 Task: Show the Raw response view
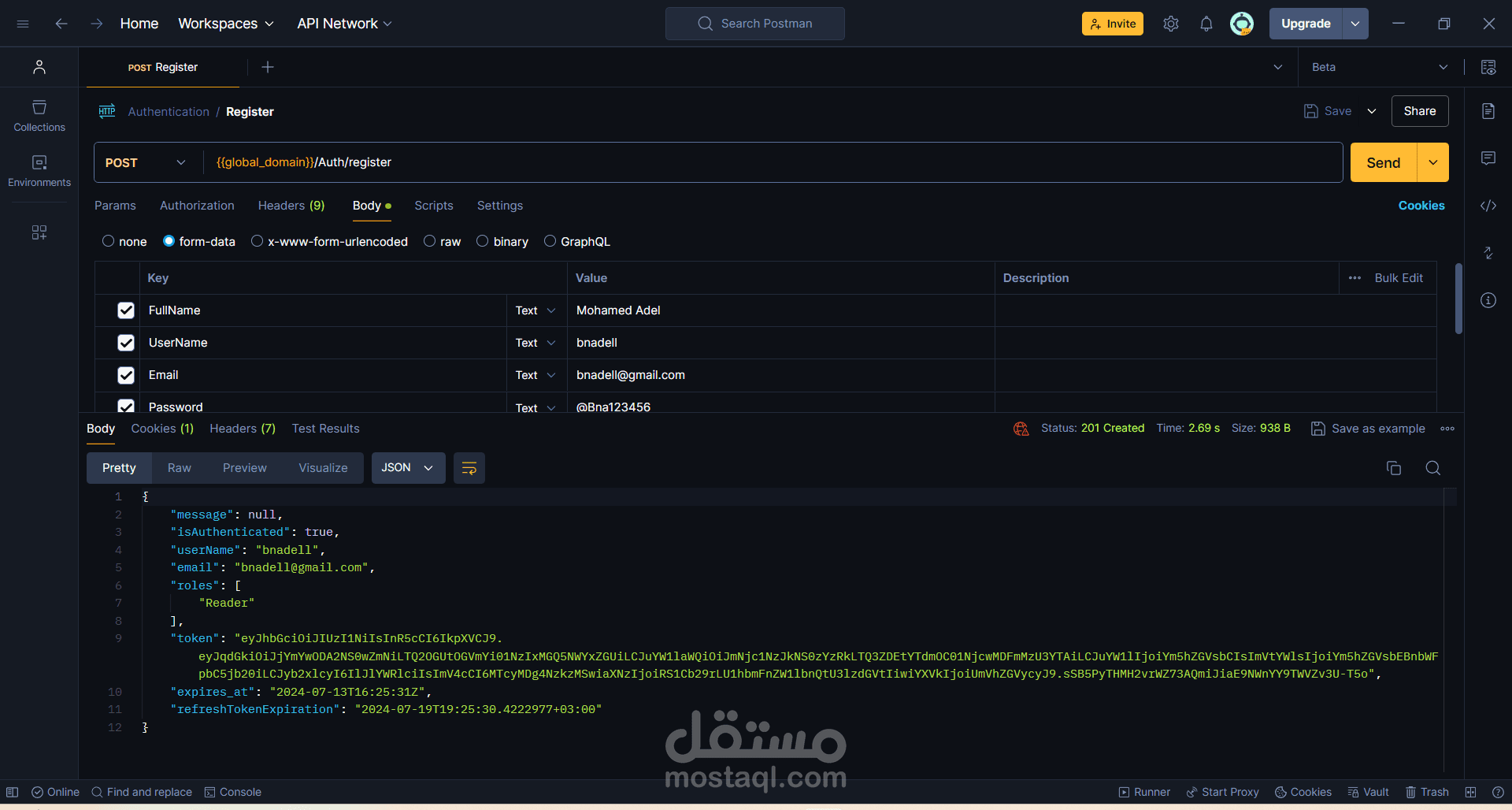coord(180,468)
